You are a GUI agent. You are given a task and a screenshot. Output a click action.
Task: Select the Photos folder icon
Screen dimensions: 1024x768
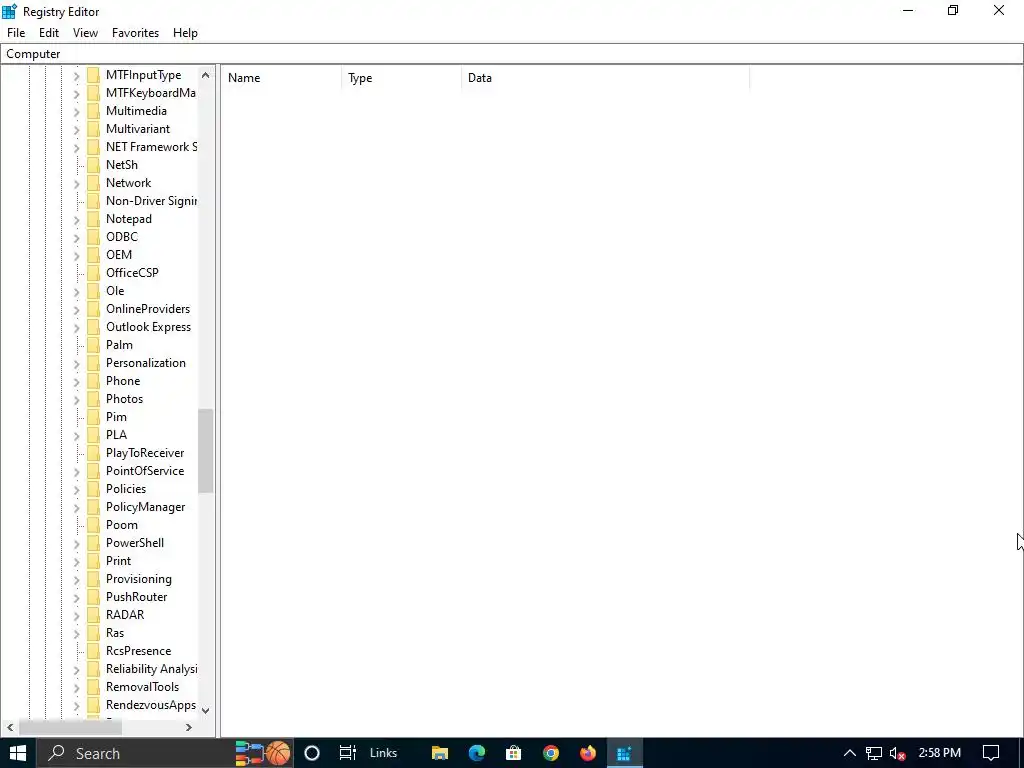[x=94, y=399]
